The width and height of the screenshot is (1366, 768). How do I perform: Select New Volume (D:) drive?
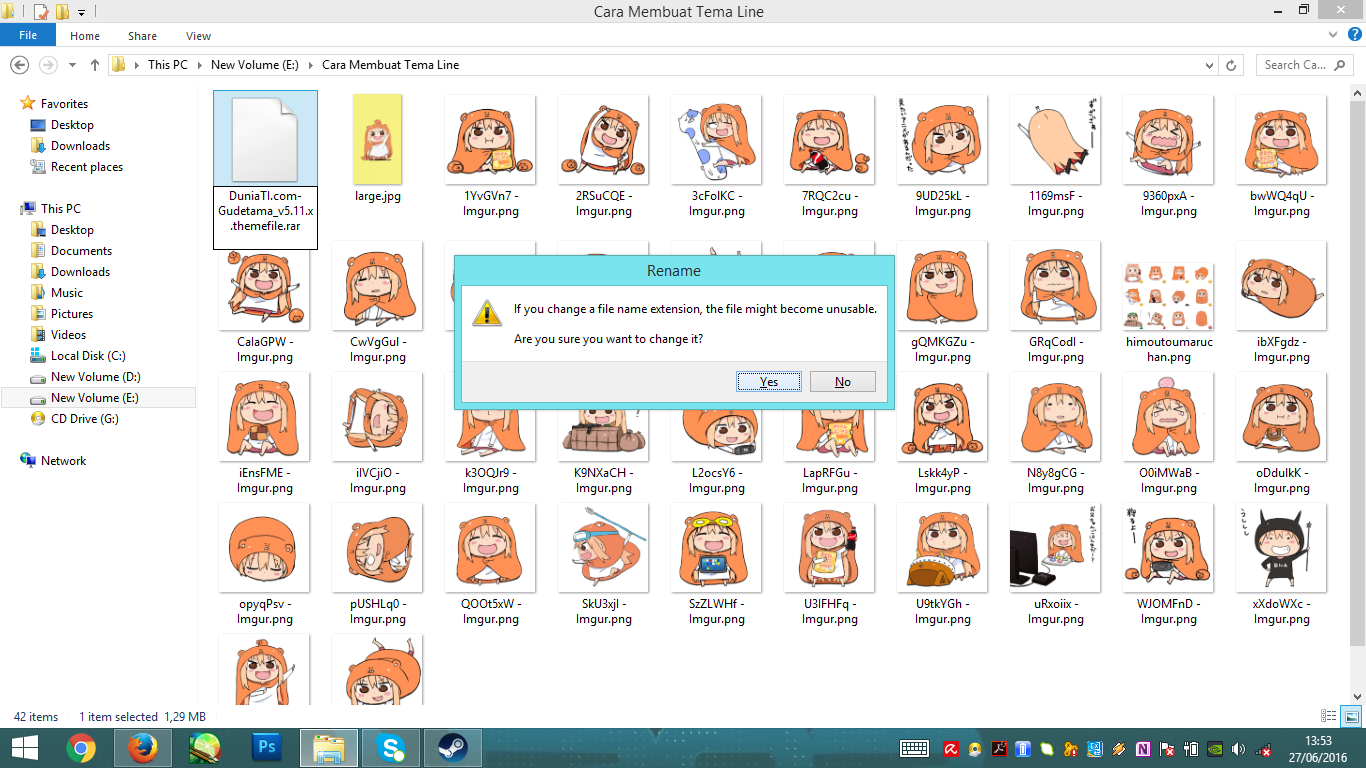point(95,377)
